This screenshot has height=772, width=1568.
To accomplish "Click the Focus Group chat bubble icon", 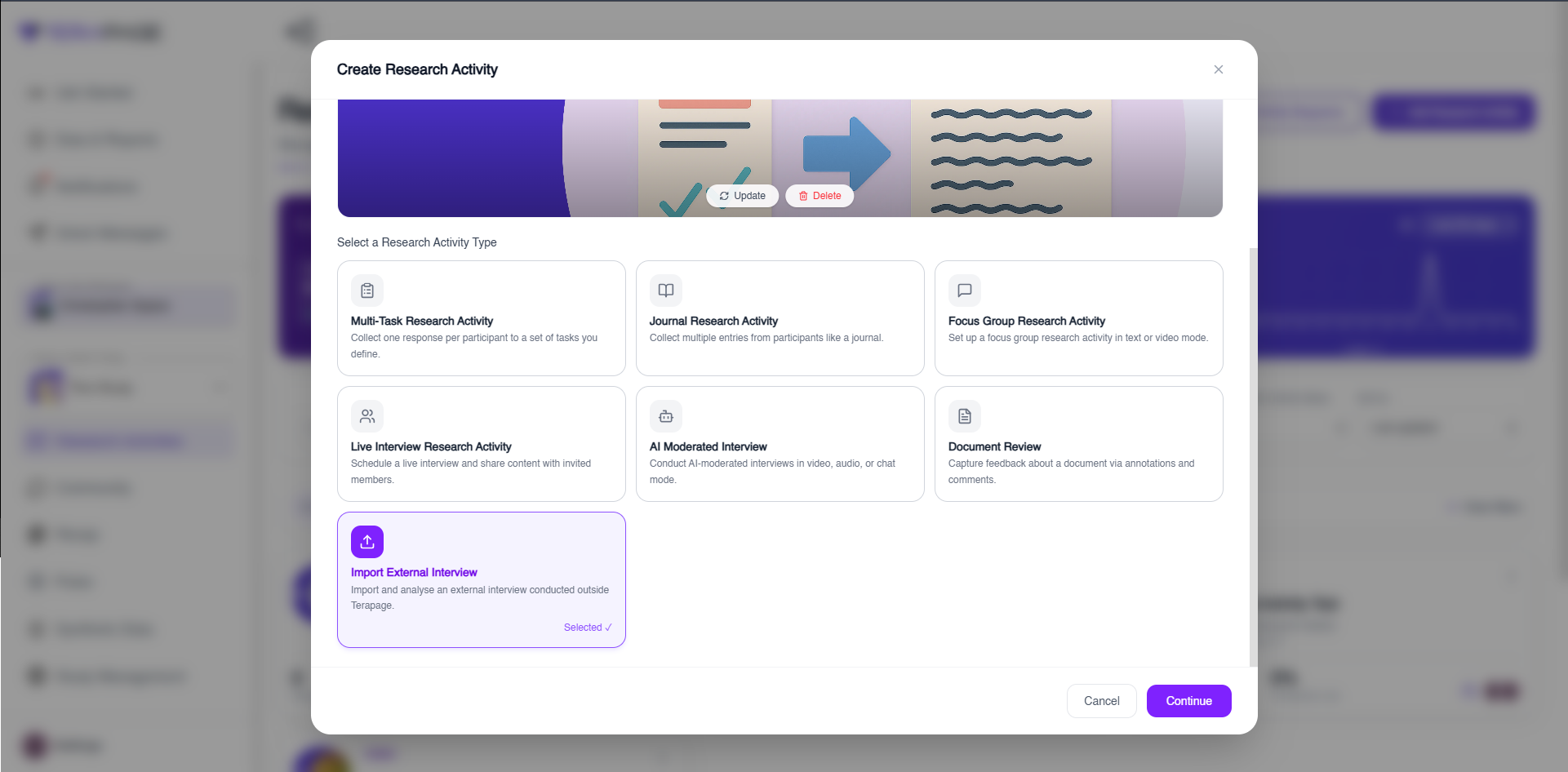I will [x=965, y=291].
